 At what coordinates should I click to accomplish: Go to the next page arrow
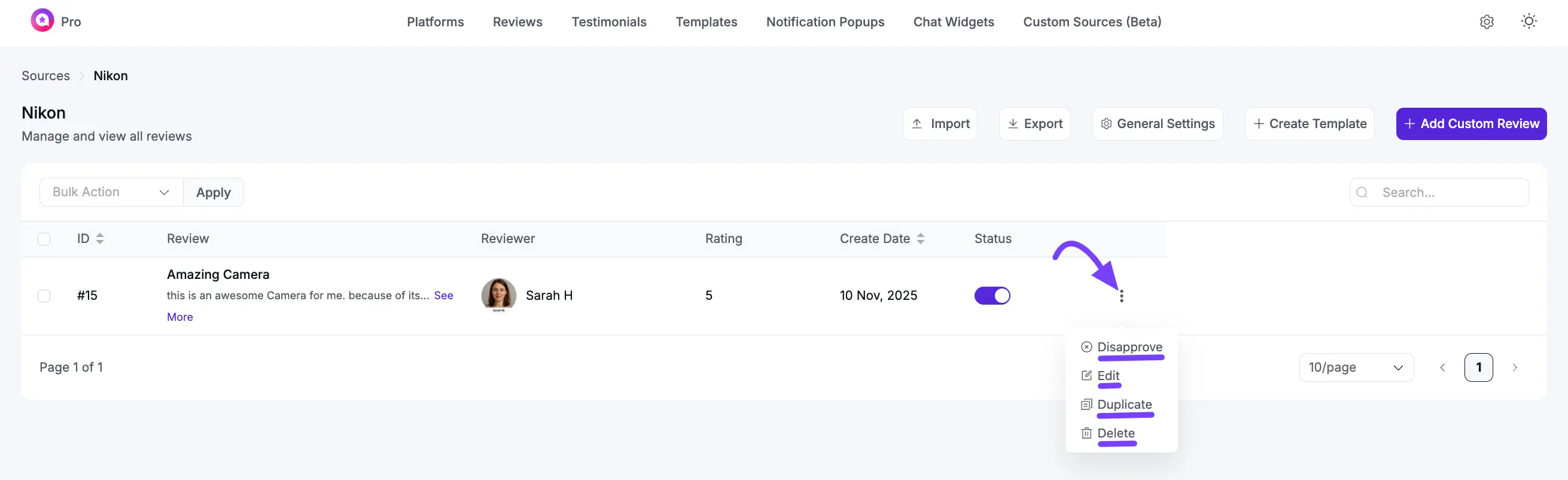(x=1514, y=367)
